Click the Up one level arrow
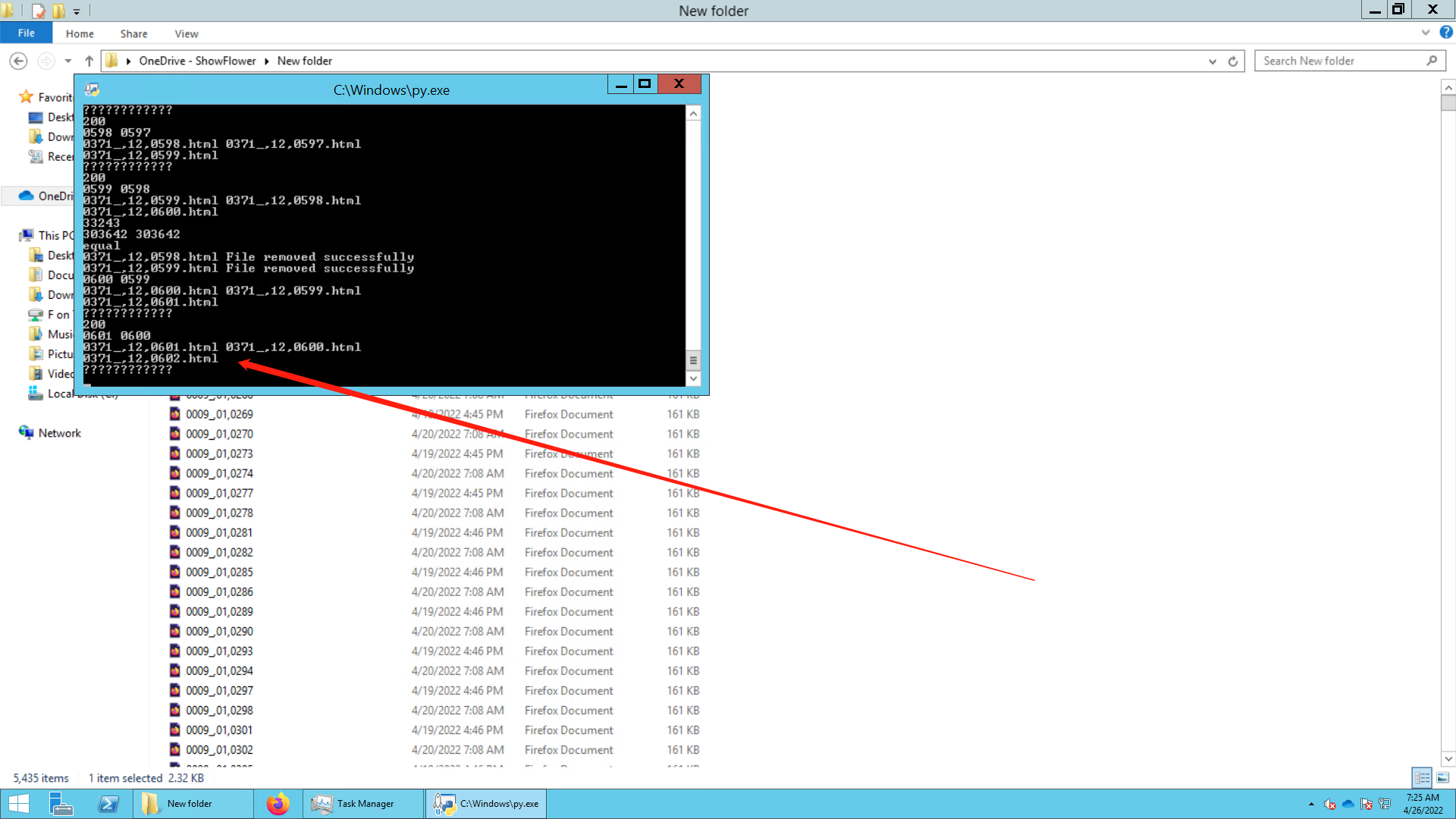 [x=89, y=61]
